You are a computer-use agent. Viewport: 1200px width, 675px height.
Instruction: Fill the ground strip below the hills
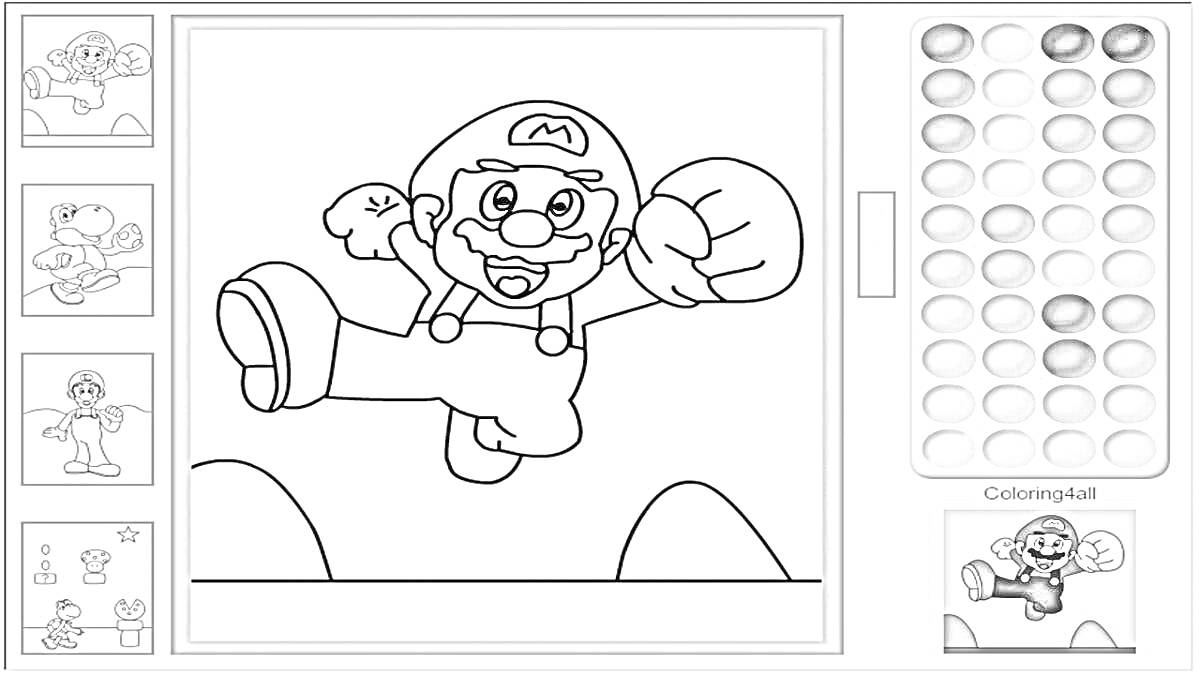[505, 610]
